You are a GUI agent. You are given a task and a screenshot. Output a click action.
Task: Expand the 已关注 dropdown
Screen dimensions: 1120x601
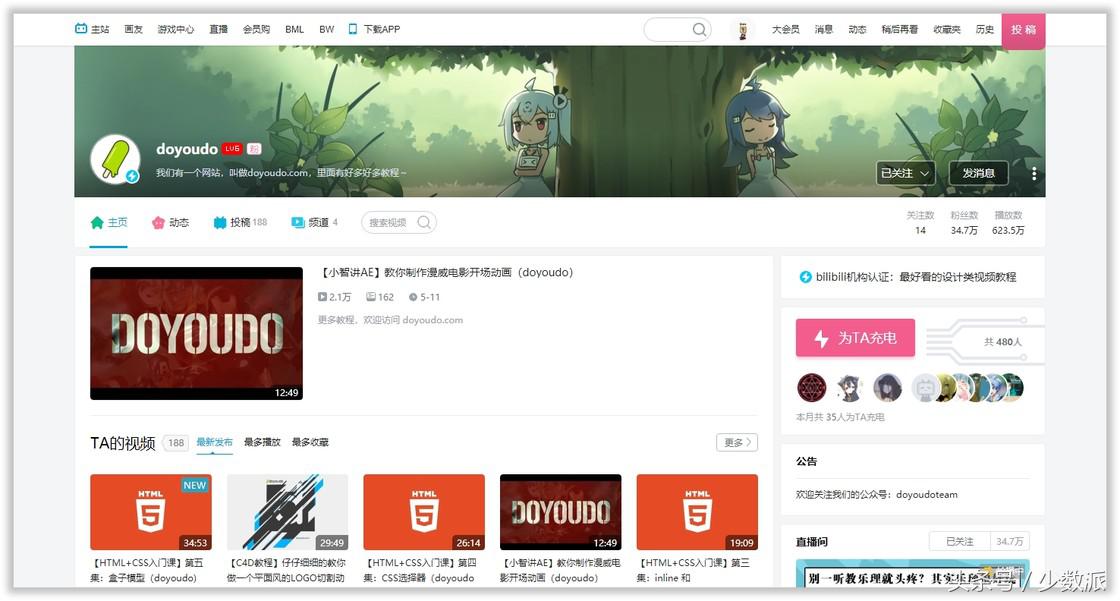coord(906,173)
